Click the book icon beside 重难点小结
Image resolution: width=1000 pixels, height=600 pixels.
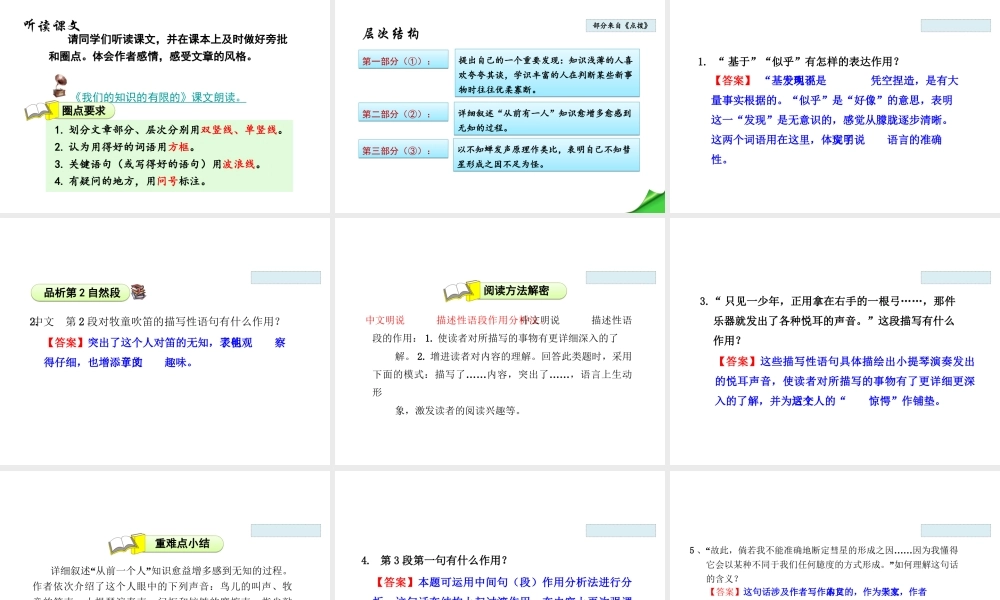click(126, 544)
